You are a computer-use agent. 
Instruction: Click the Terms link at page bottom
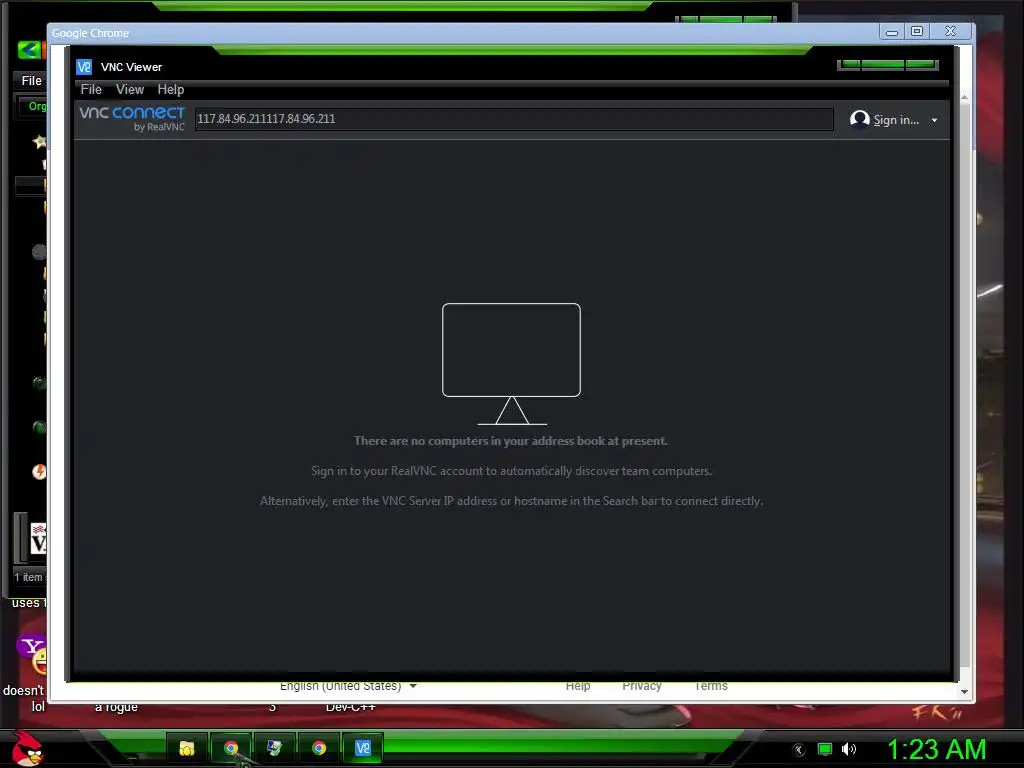(x=711, y=686)
